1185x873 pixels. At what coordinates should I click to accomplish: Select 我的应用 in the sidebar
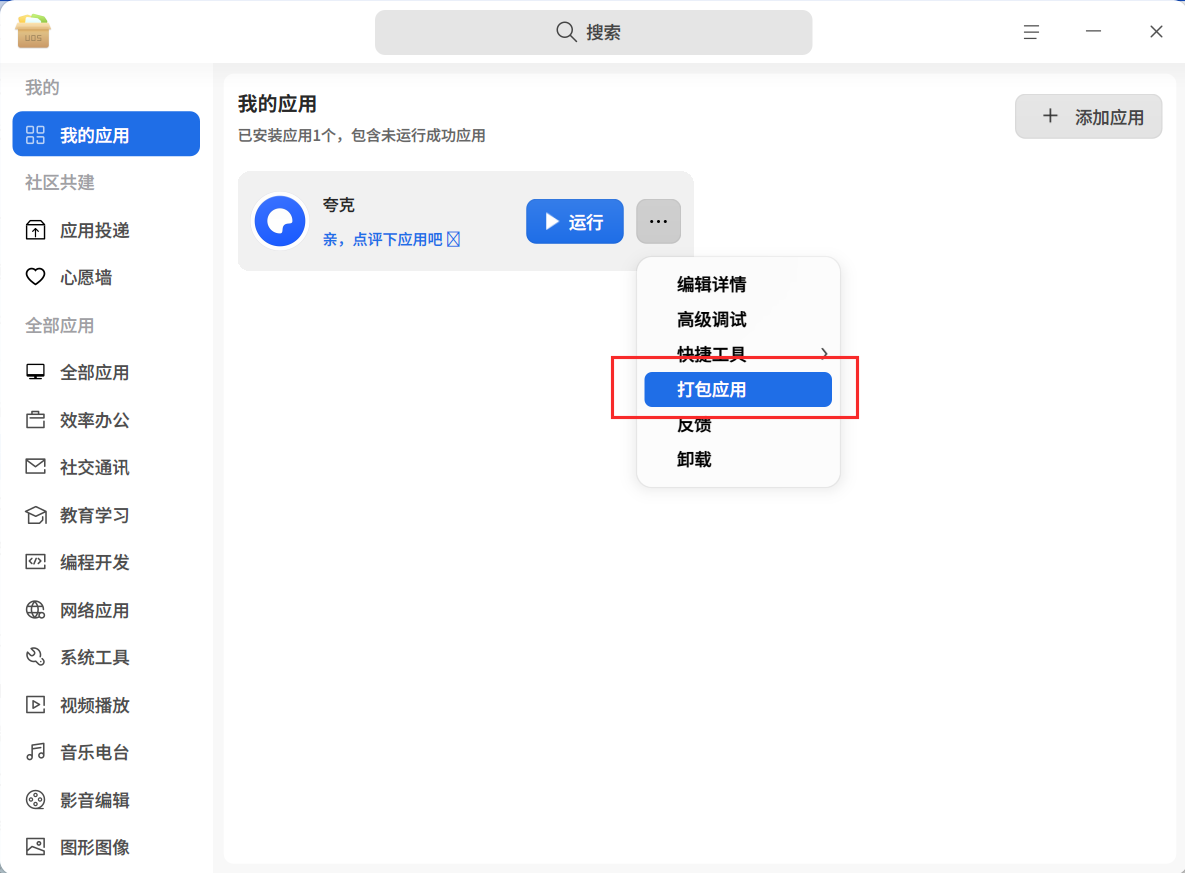pyautogui.click(x=107, y=134)
